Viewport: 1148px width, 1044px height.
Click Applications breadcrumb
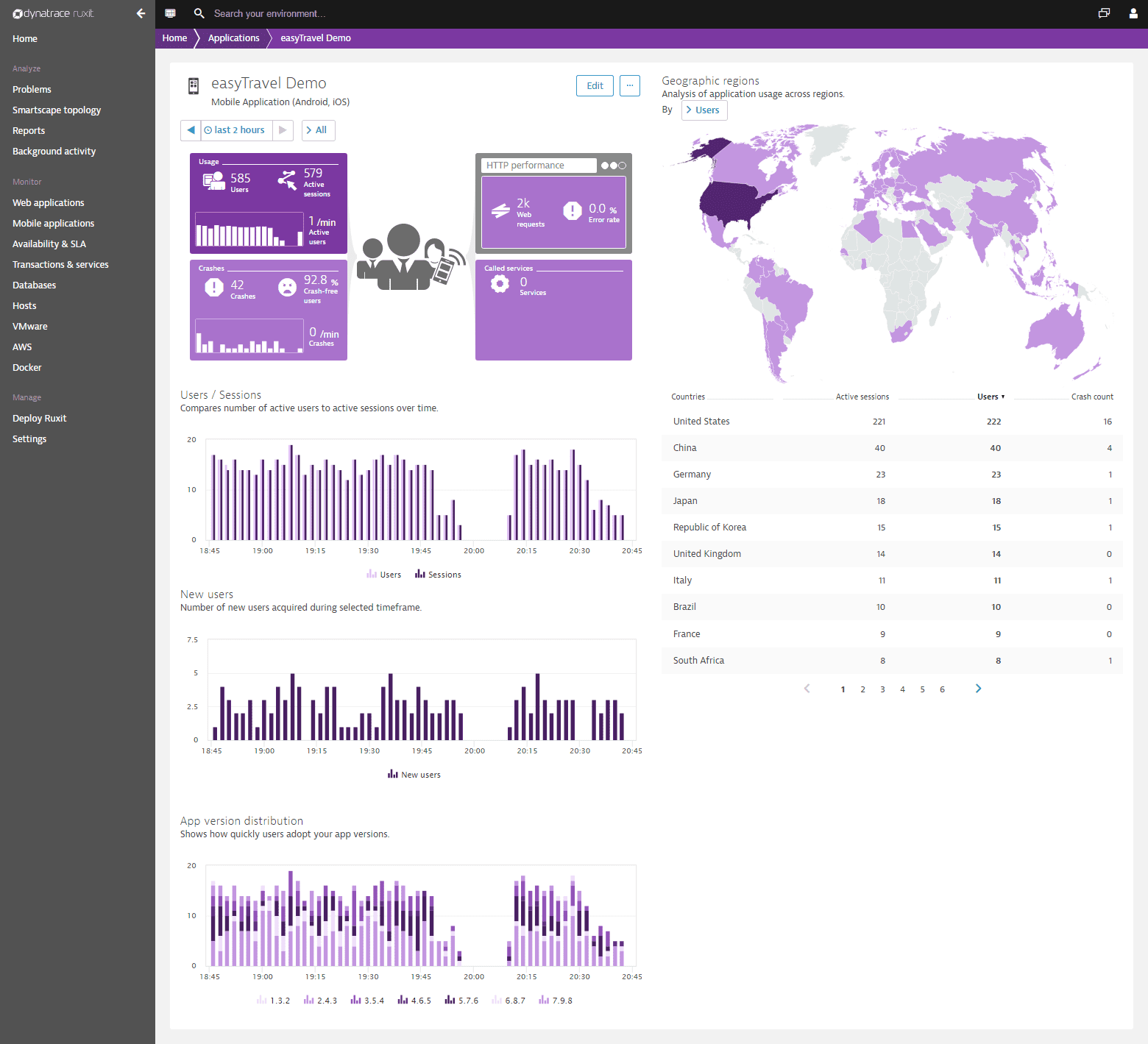[233, 38]
